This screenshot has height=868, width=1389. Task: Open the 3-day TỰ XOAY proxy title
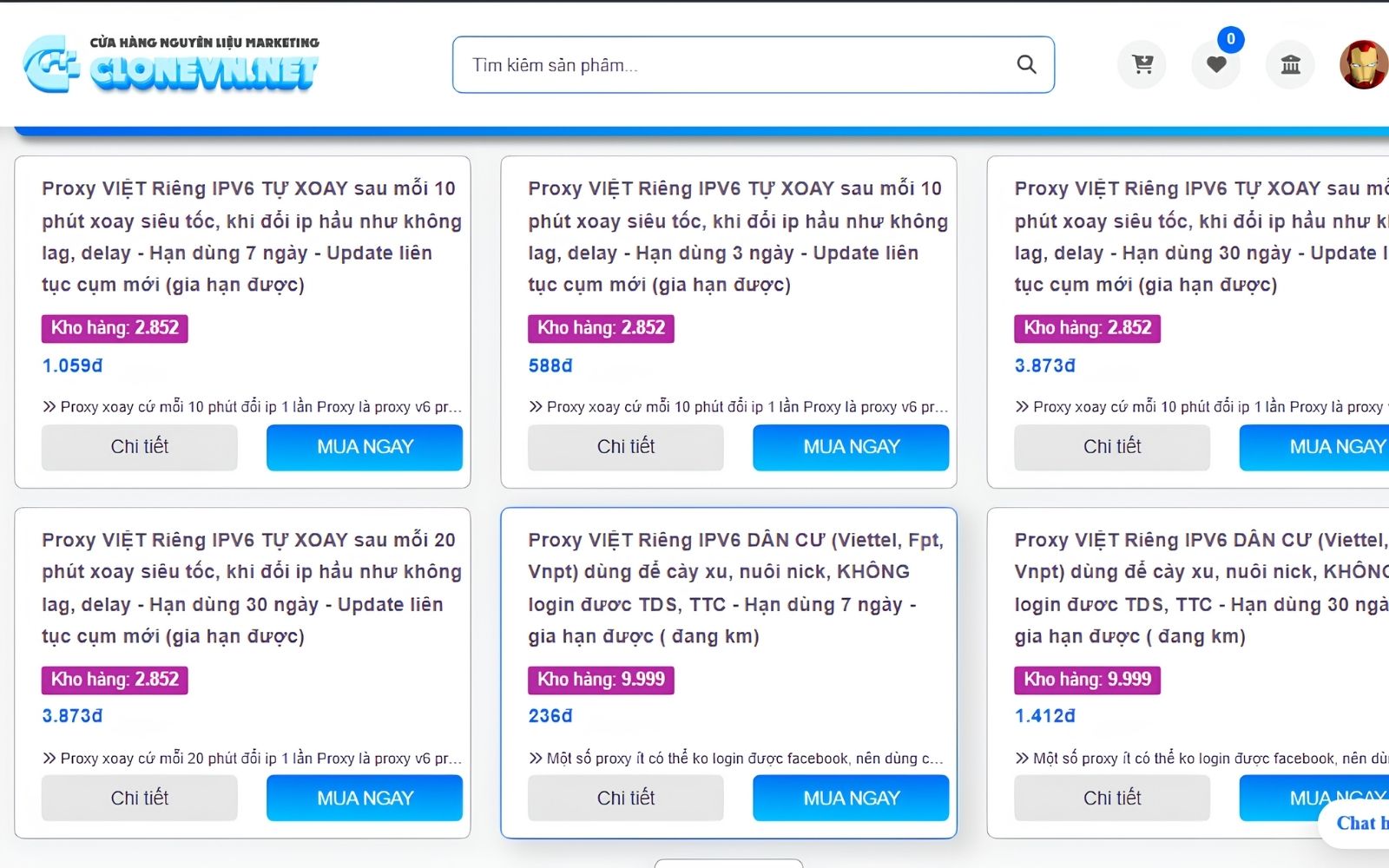737,236
